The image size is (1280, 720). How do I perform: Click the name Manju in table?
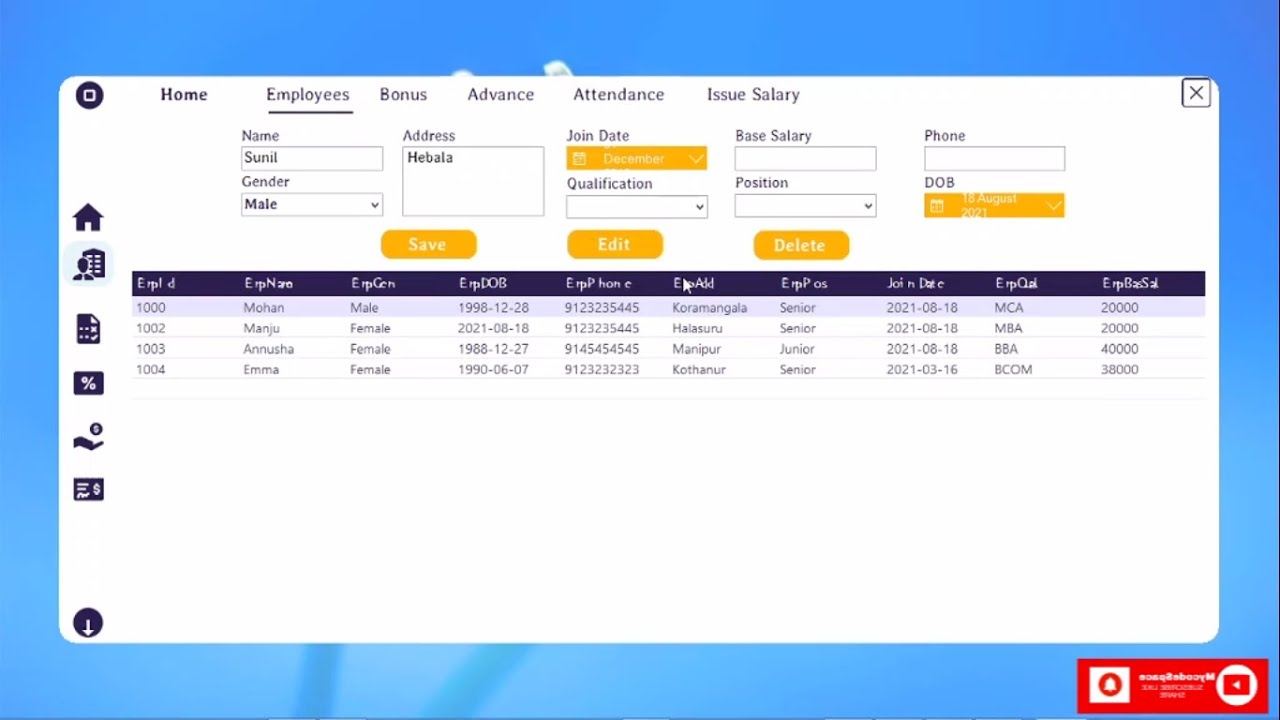(262, 328)
